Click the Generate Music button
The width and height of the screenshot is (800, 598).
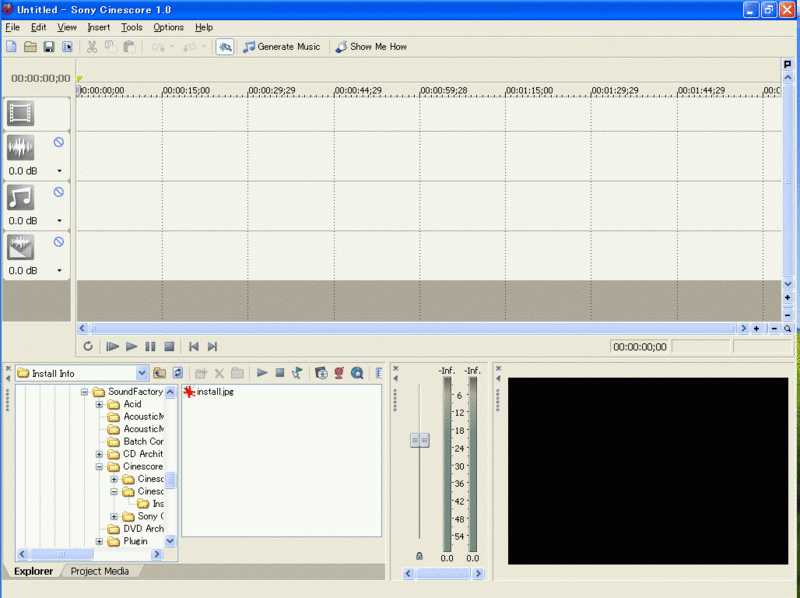282,47
